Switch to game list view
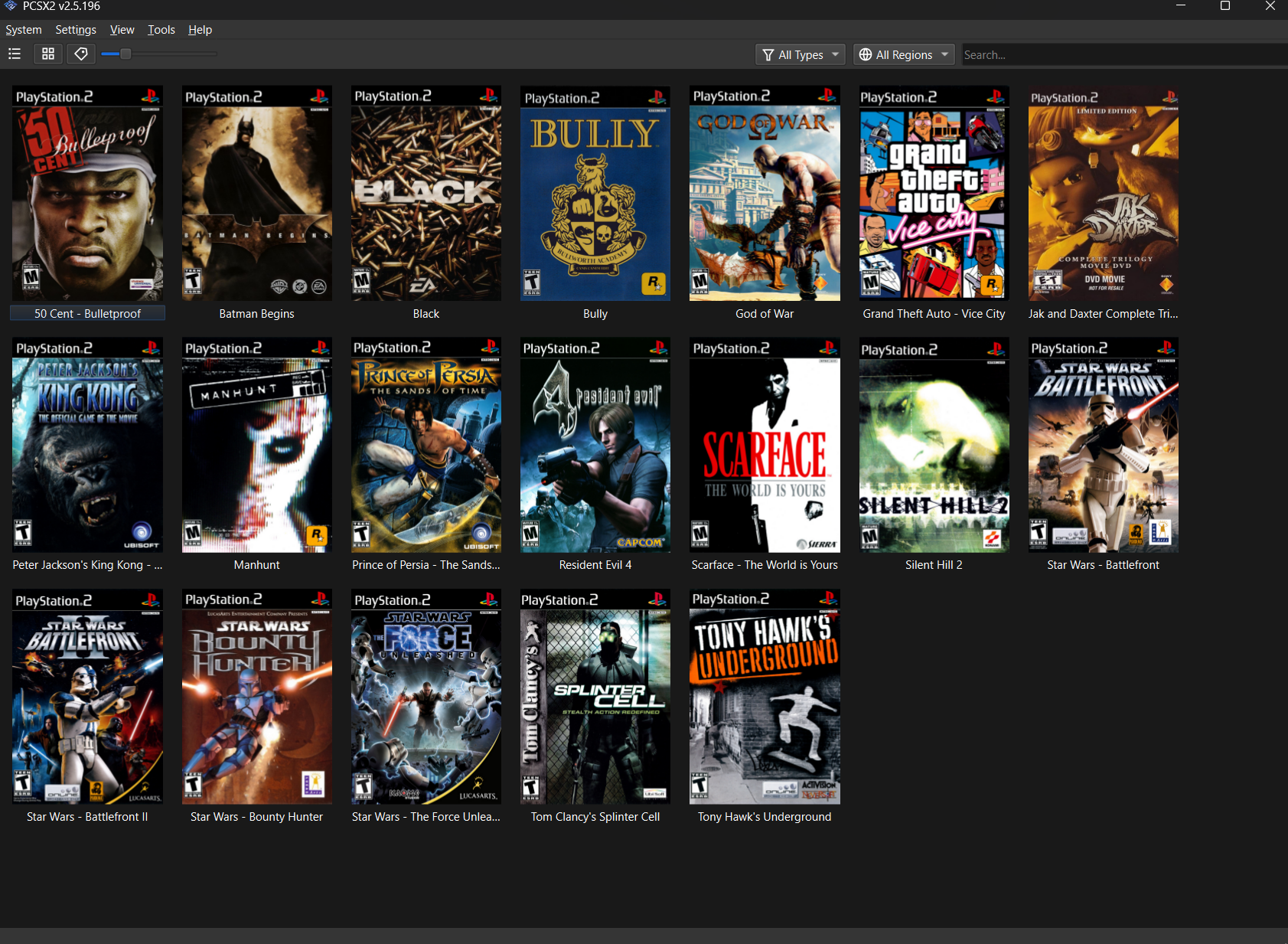This screenshot has width=1288, height=944. (x=15, y=54)
